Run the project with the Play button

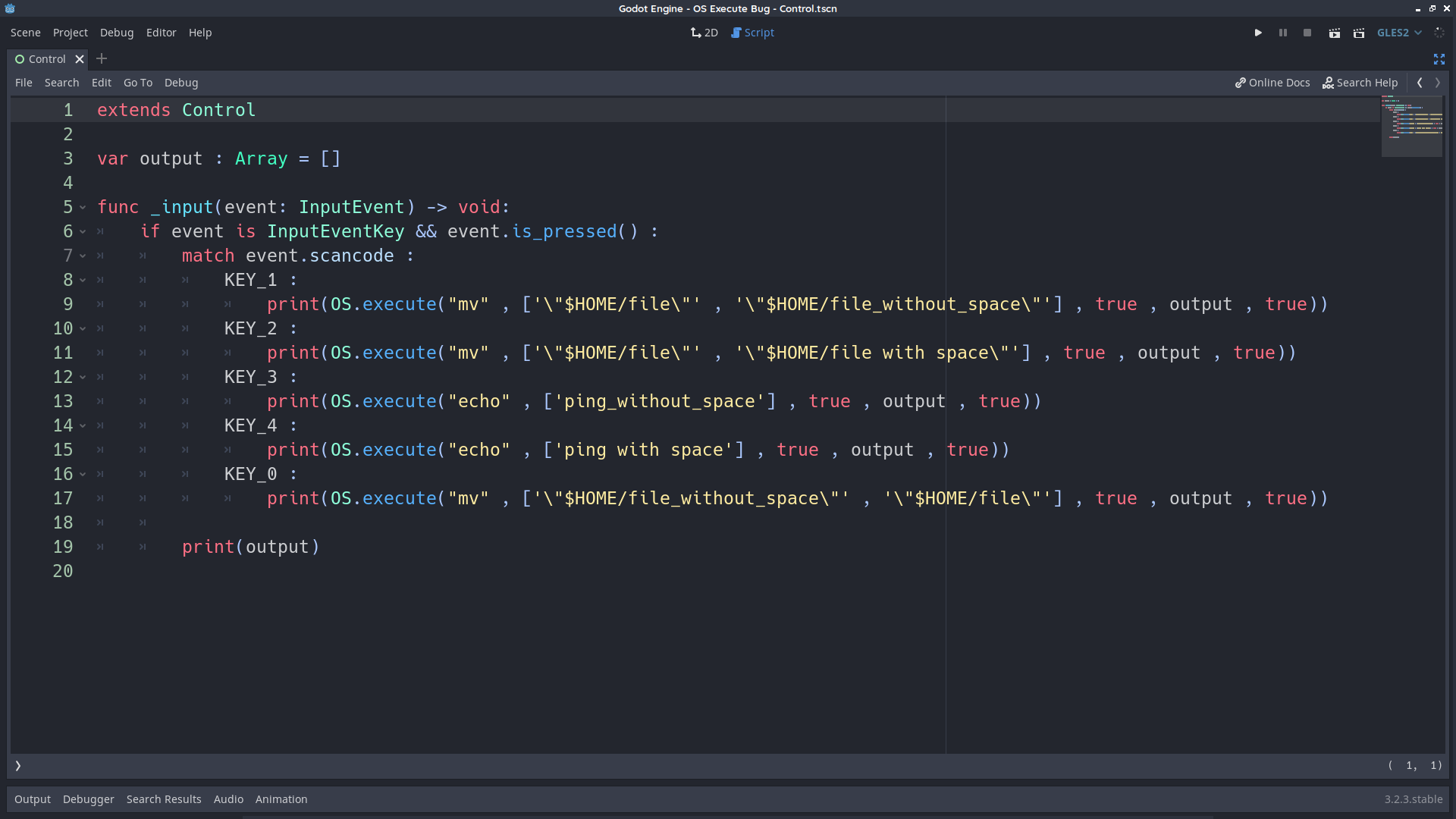click(1258, 33)
